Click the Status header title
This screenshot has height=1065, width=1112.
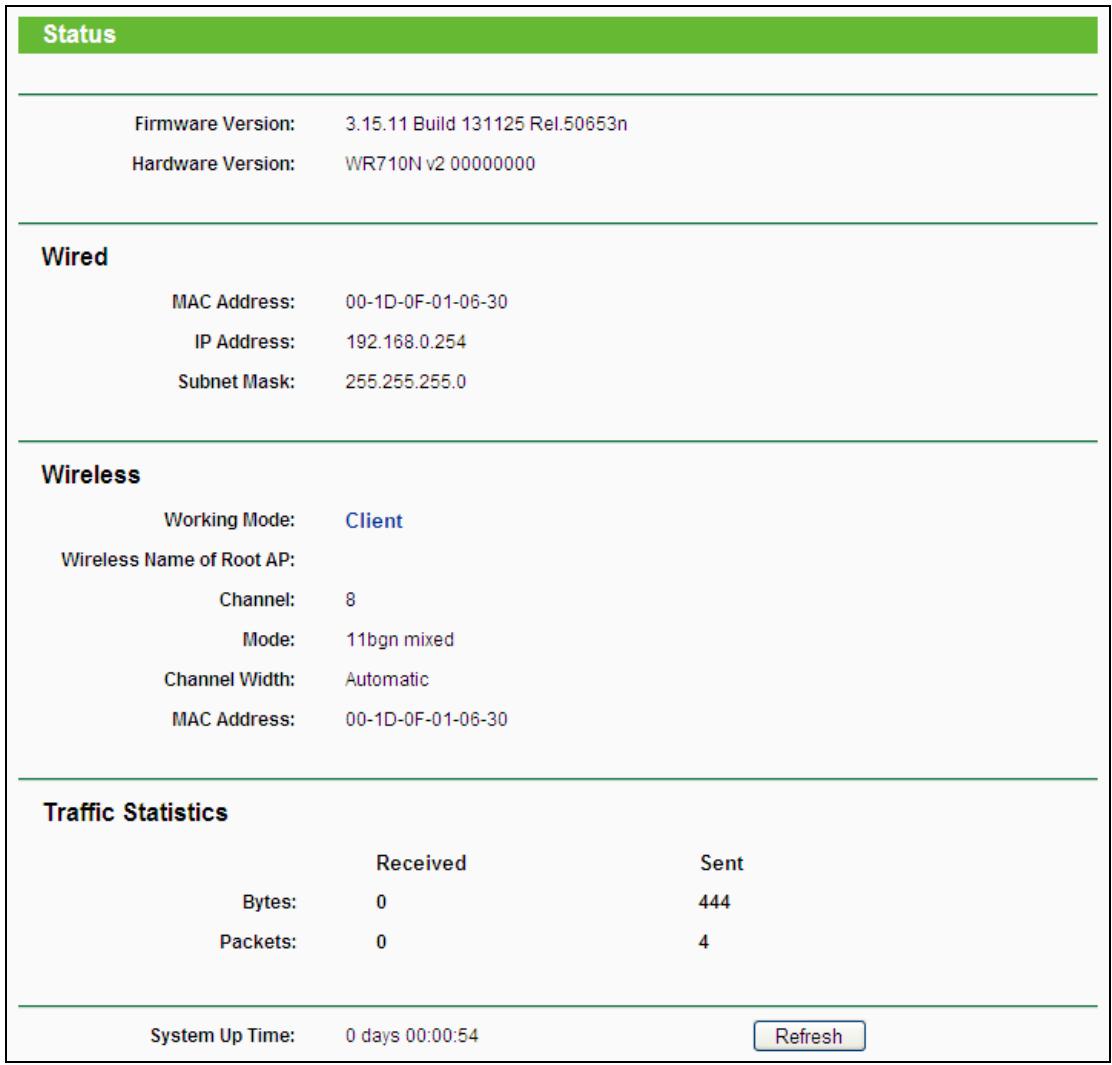tap(79, 34)
